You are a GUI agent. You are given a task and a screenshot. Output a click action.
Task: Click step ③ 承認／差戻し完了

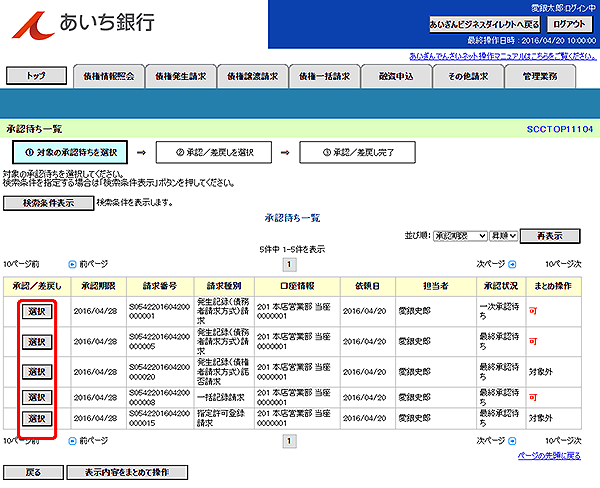coord(357,152)
